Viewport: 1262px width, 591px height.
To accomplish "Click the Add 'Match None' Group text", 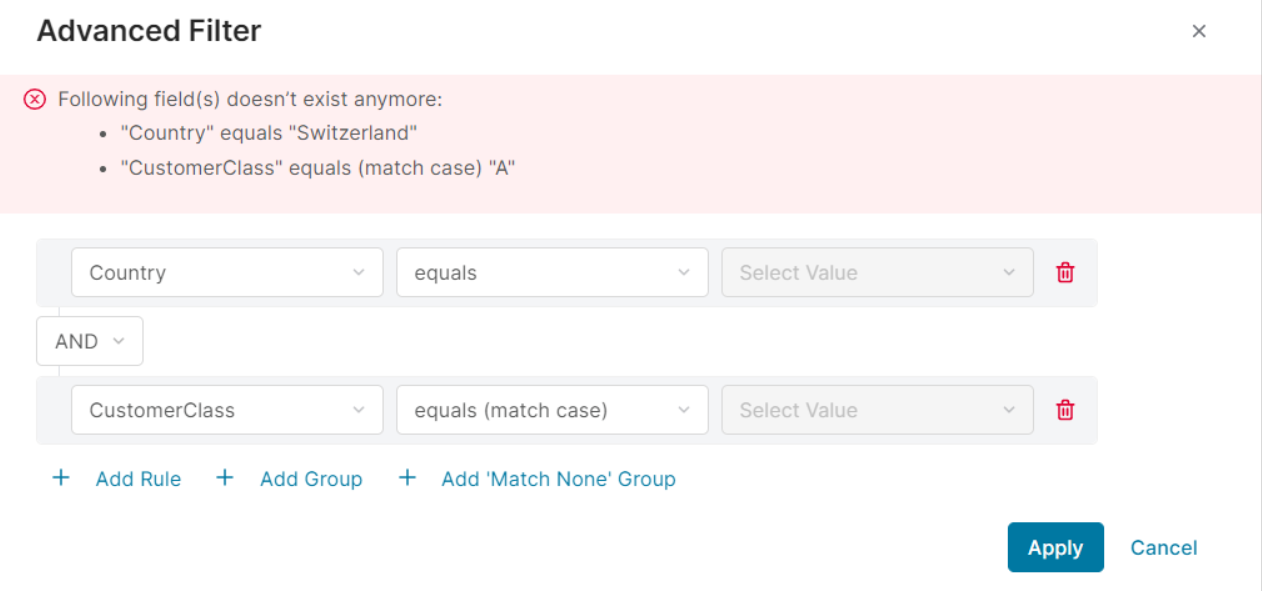I will [558, 479].
